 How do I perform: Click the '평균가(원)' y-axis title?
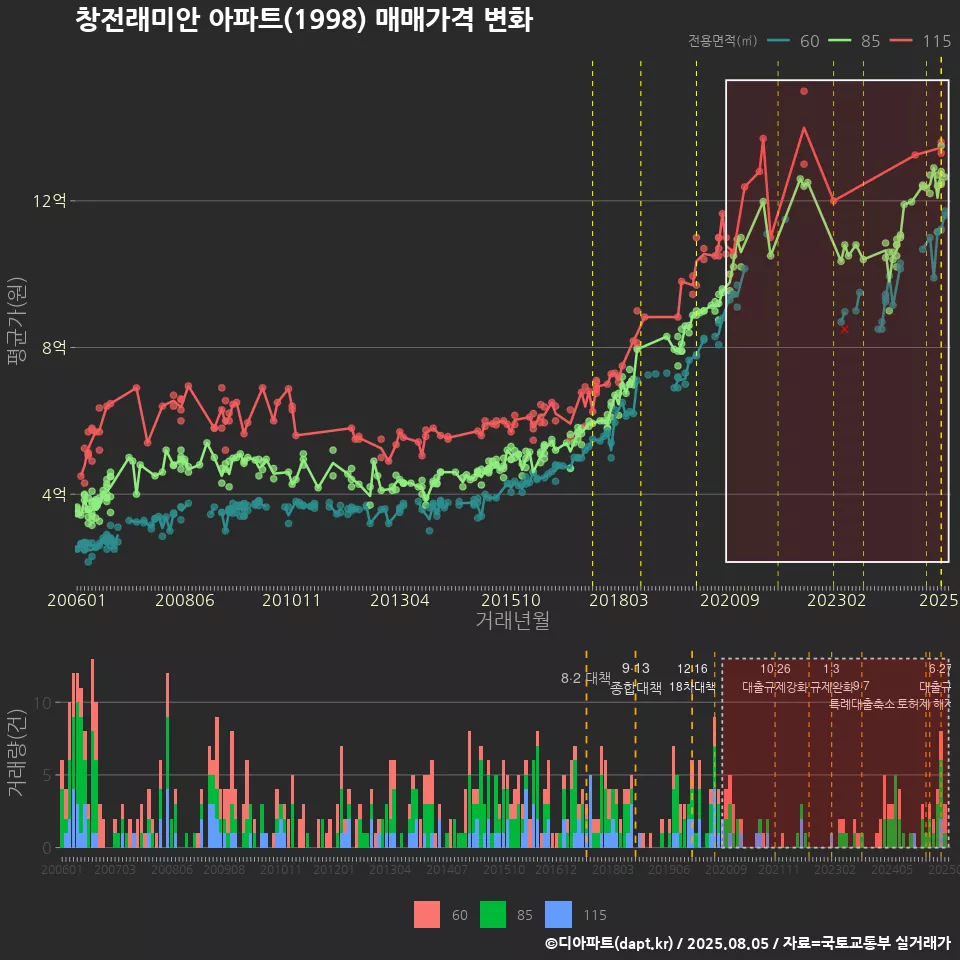point(17,321)
